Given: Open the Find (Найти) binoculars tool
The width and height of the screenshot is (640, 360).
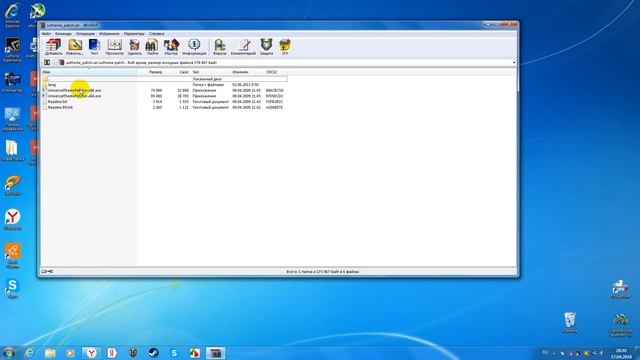Looking at the screenshot, I should (x=152, y=47).
